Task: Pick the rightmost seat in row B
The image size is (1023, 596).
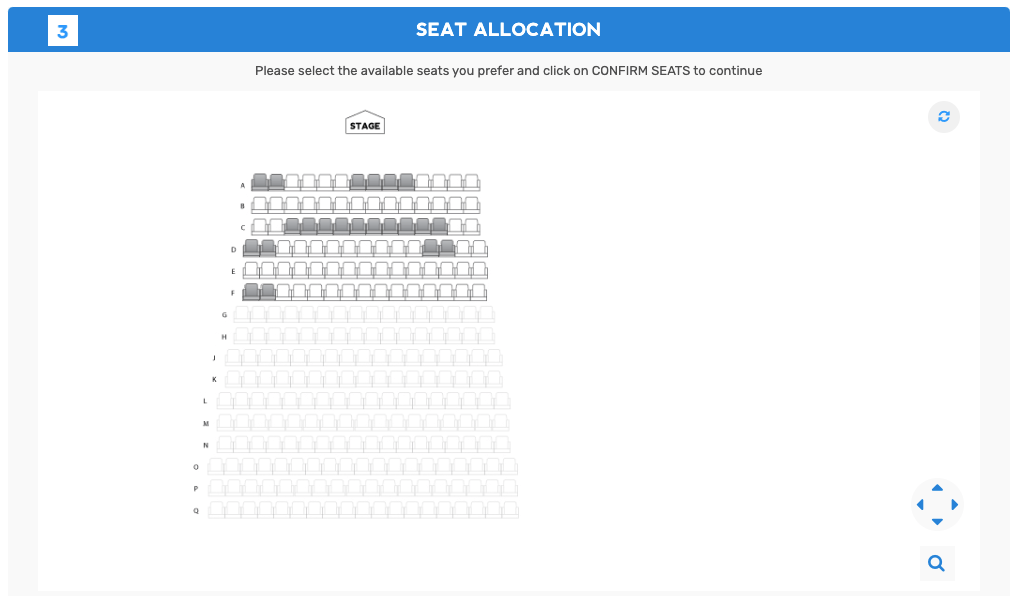Action: tap(472, 204)
